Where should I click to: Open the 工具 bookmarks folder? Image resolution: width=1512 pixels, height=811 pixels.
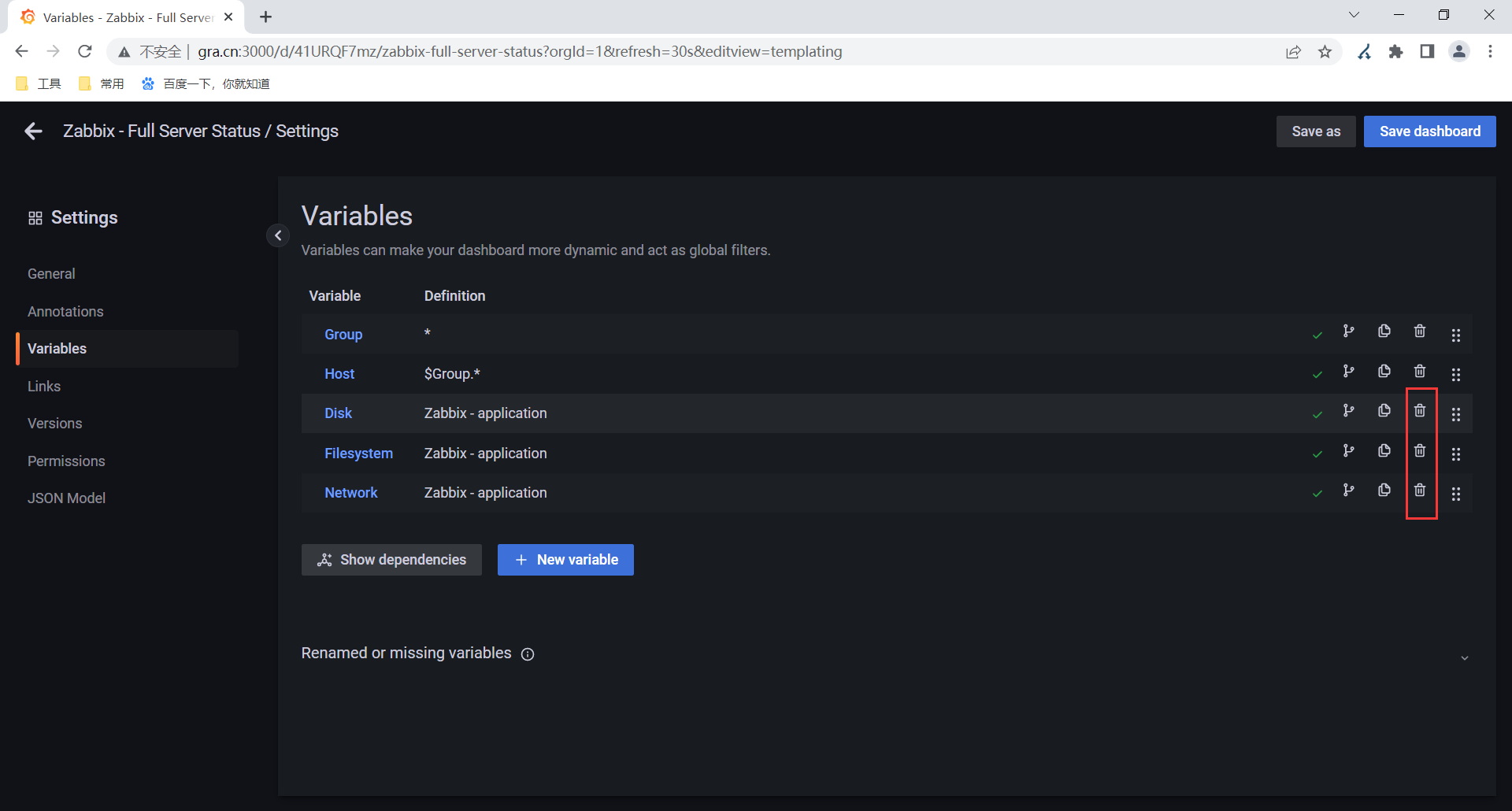tap(39, 84)
